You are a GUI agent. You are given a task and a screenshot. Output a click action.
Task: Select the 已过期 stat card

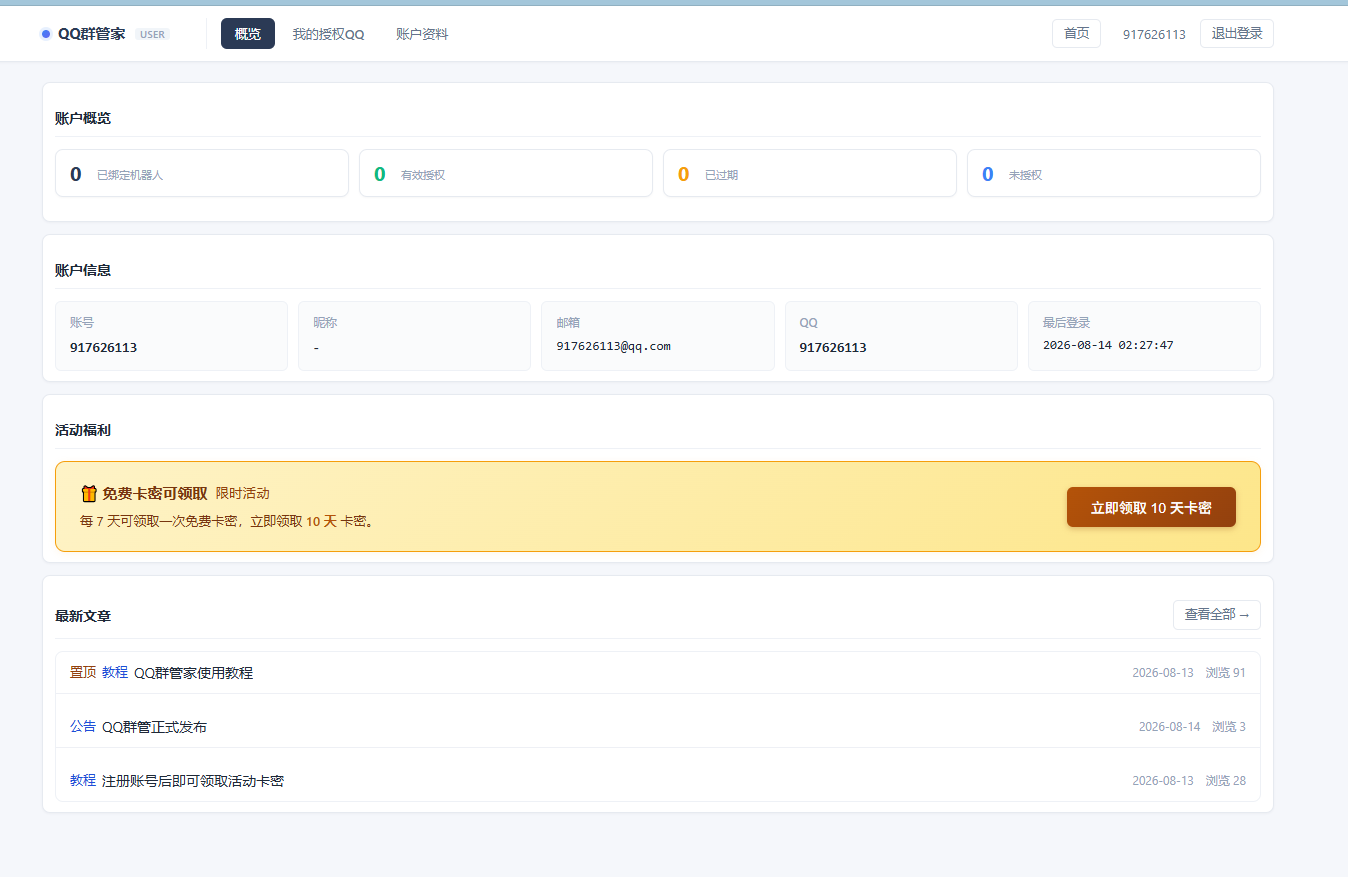(810, 173)
